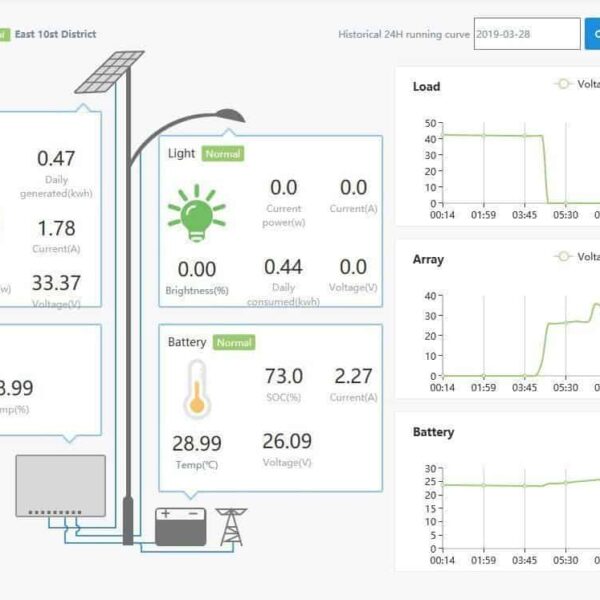Click the solar panel icon atop the pole
The image size is (600, 600).
[x=109, y=71]
